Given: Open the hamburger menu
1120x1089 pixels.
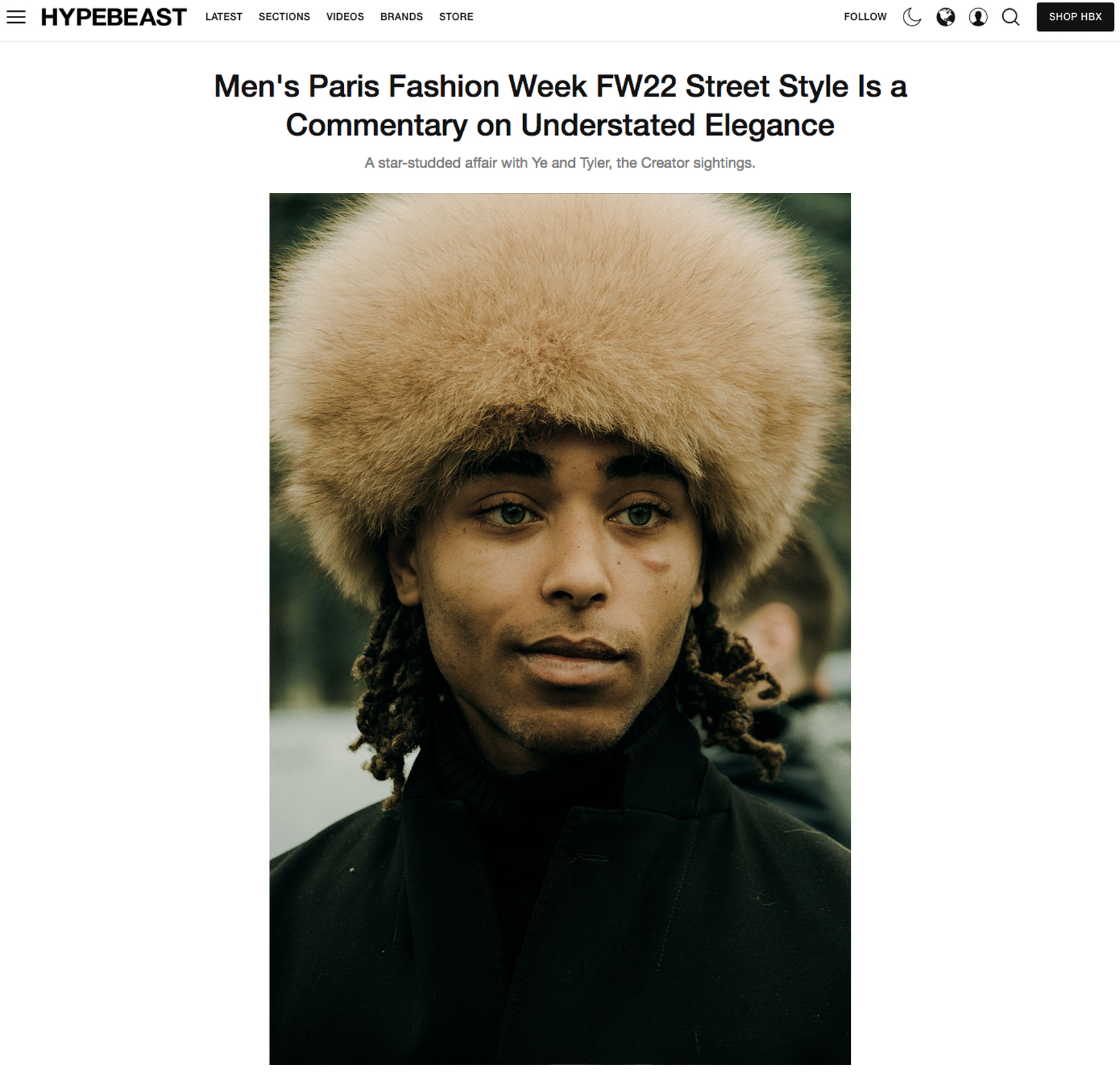Looking at the screenshot, I should 16,17.
